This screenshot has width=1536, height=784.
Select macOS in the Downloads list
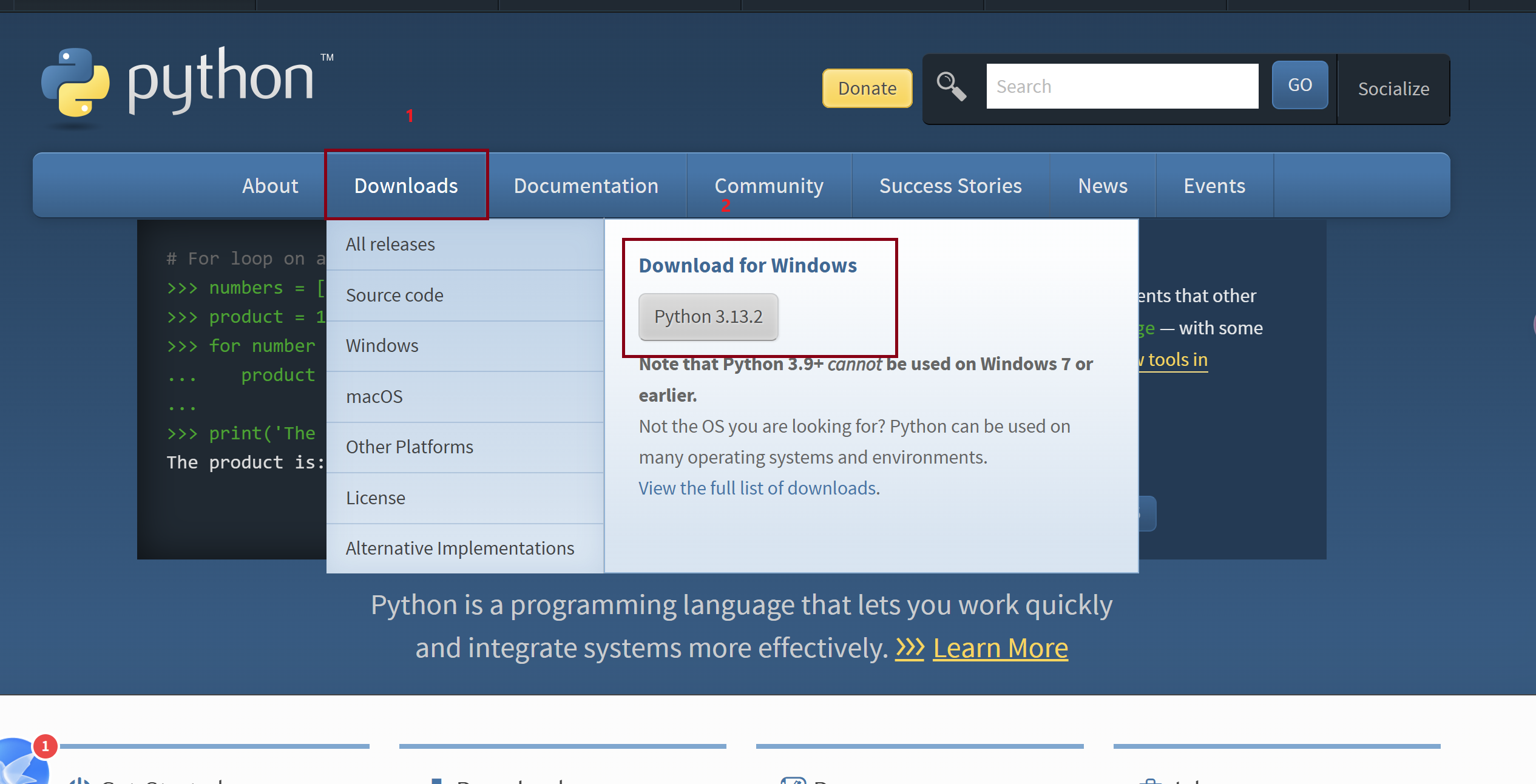tap(374, 396)
